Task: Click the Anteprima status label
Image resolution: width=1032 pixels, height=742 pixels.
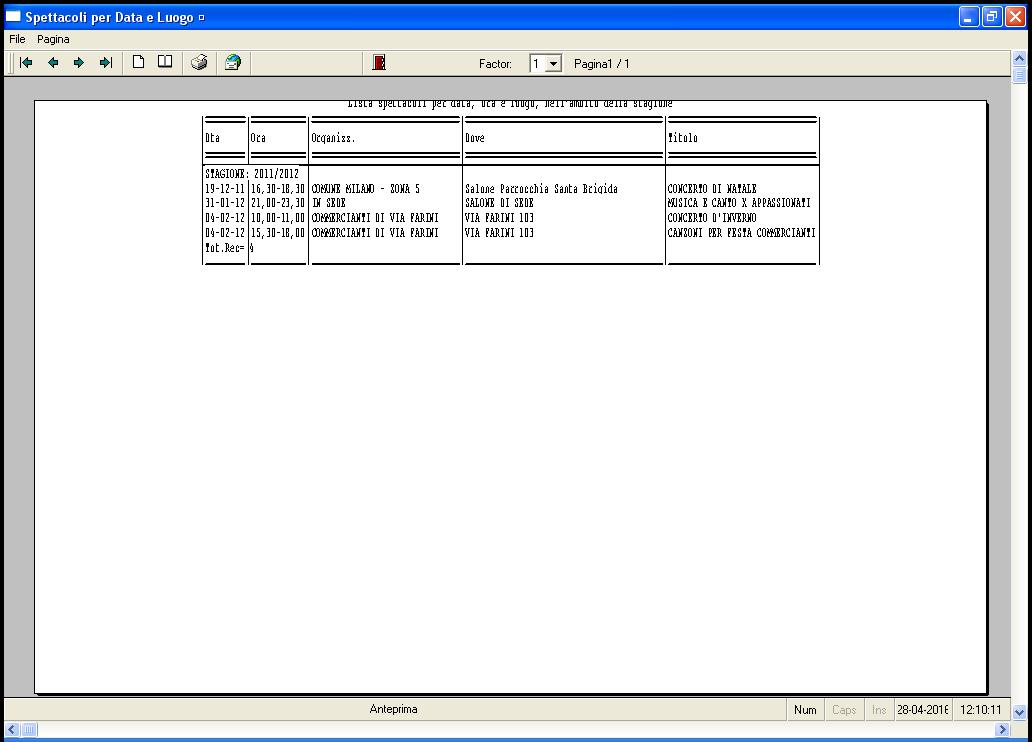Action: [x=394, y=709]
